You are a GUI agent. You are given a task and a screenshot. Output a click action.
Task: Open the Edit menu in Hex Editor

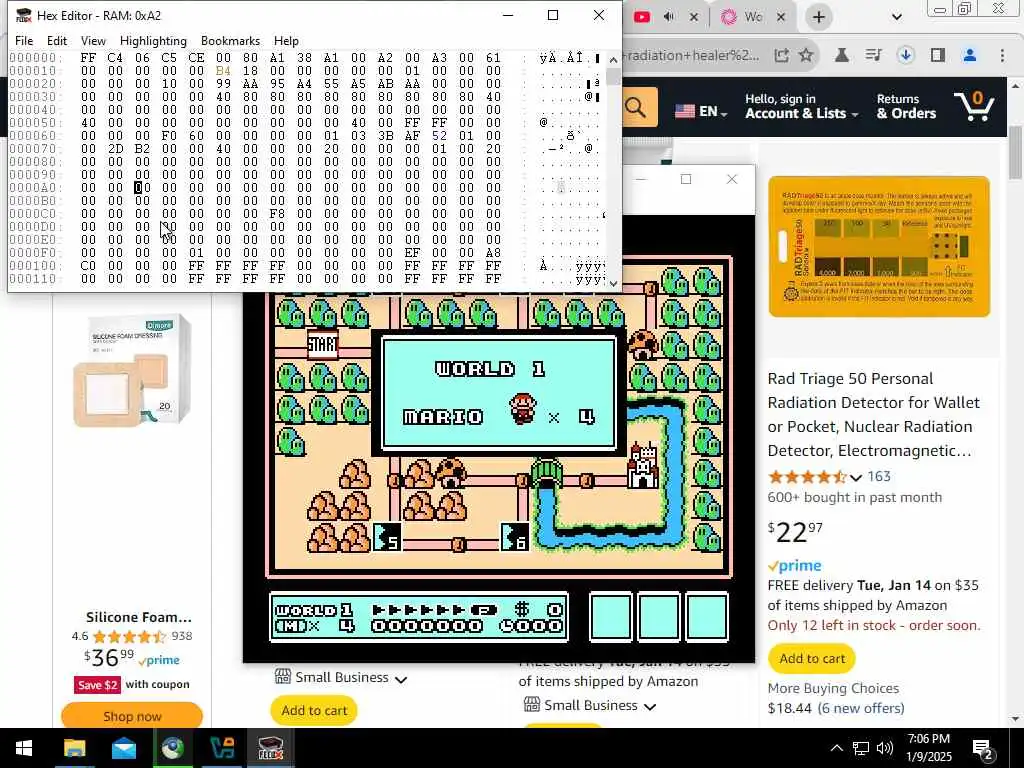57,40
